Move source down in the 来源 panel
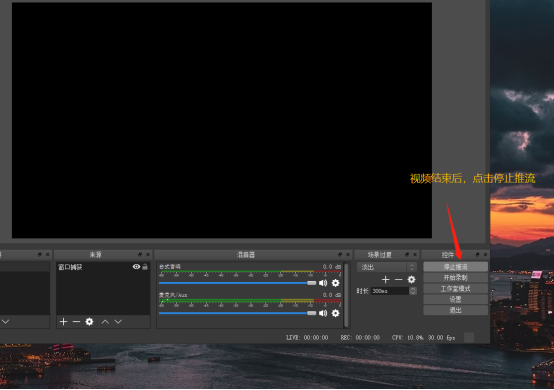 tap(118, 321)
